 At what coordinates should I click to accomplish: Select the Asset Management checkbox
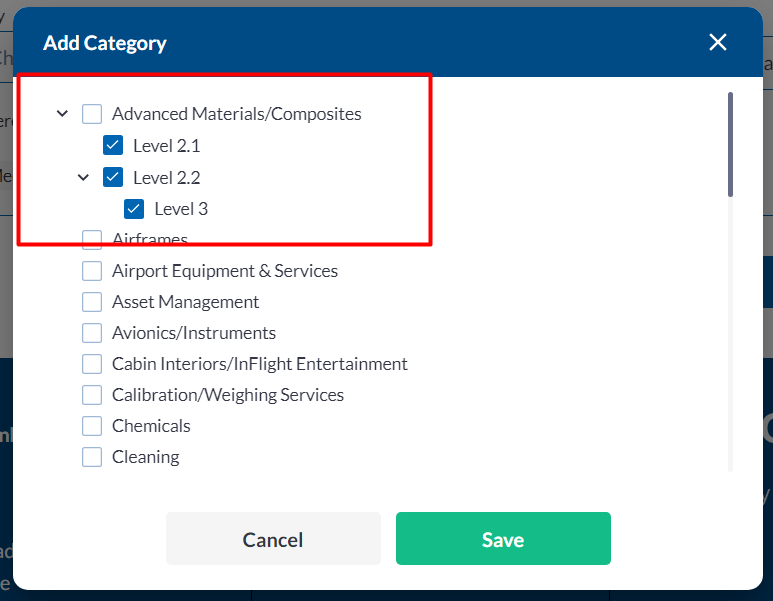pyautogui.click(x=92, y=302)
